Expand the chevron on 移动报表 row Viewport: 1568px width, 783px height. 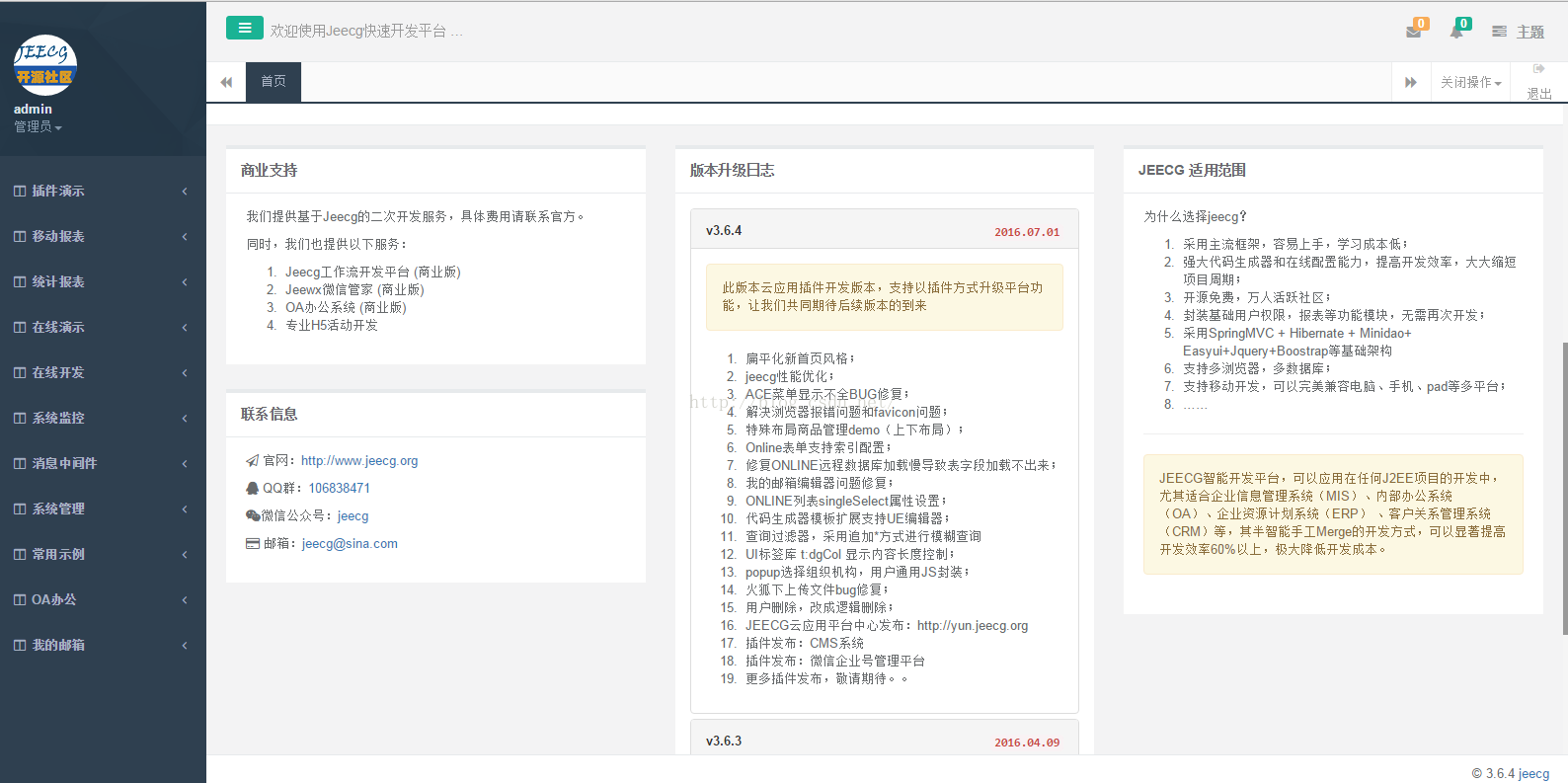coord(185,237)
